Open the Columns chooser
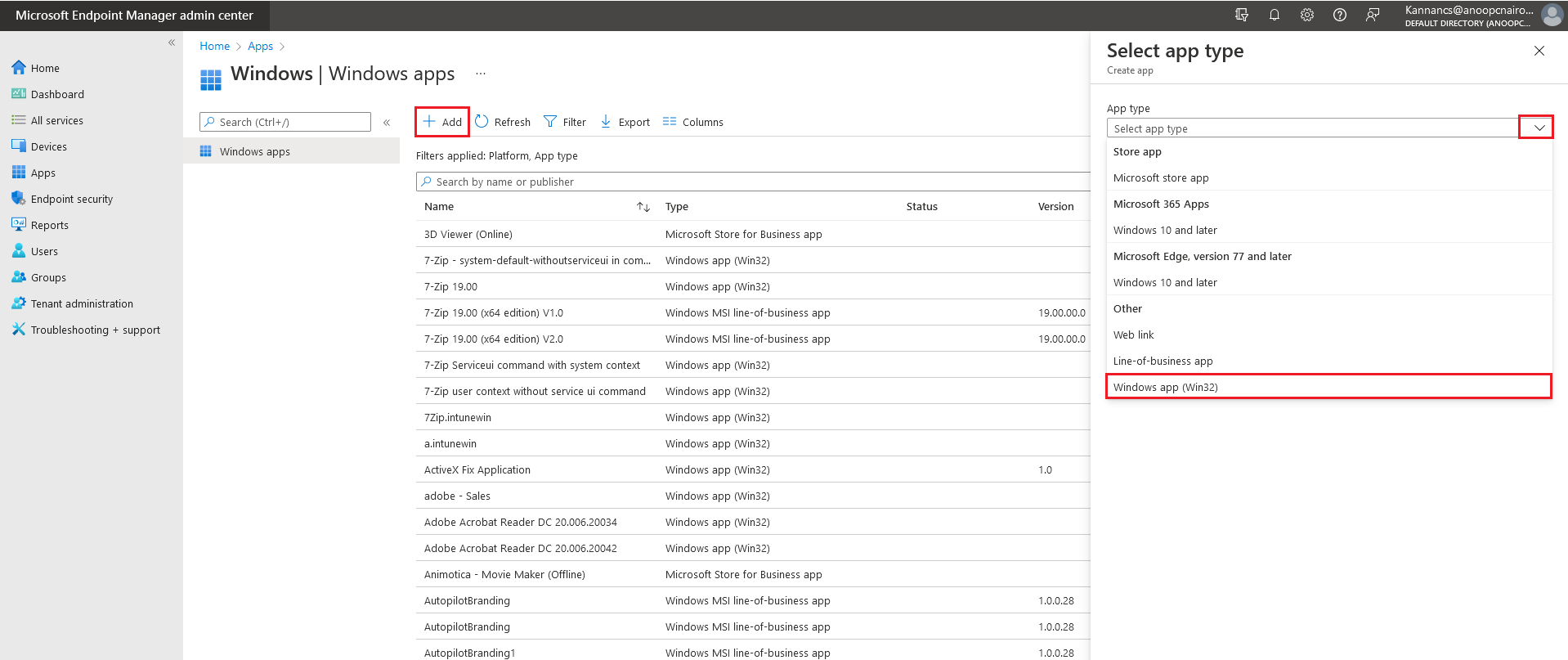This screenshot has width=1568, height=660. coord(693,122)
